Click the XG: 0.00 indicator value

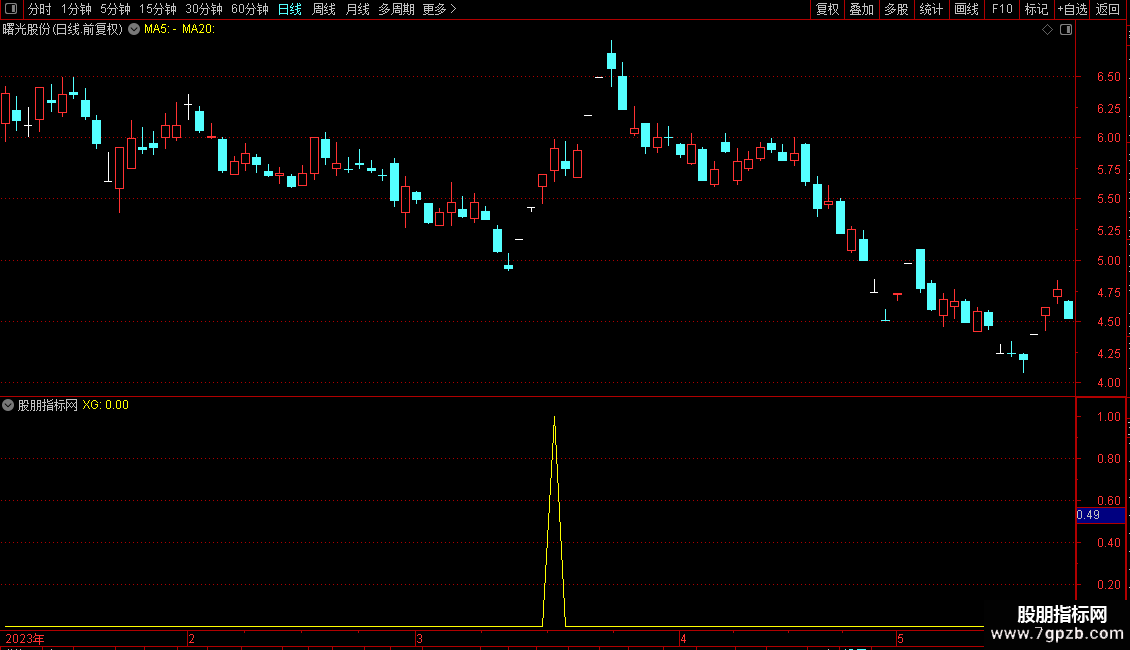[x=105, y=405]
